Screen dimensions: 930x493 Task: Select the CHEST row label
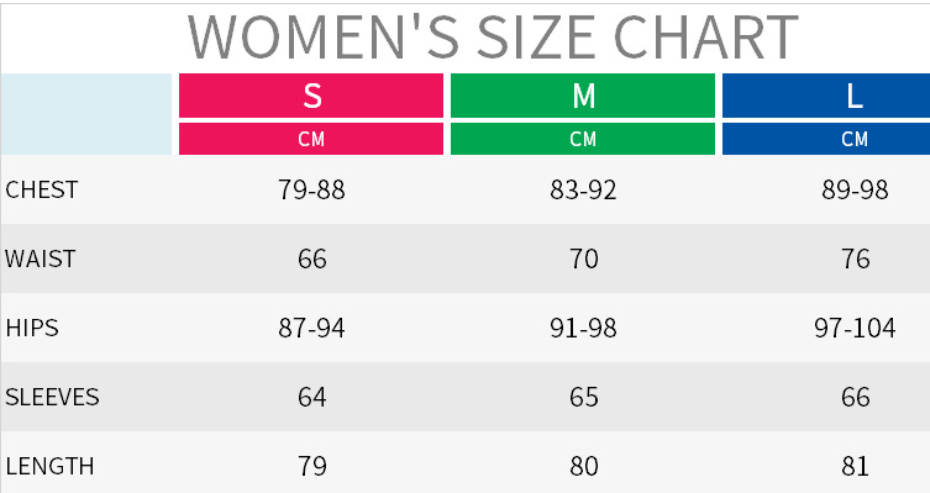tap(42, 189)
